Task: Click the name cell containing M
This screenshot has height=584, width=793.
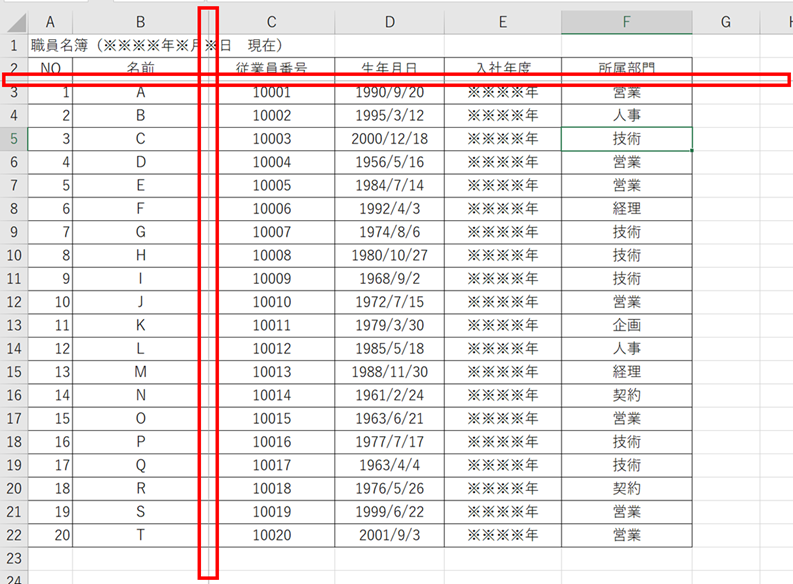Action: (140, 372)
